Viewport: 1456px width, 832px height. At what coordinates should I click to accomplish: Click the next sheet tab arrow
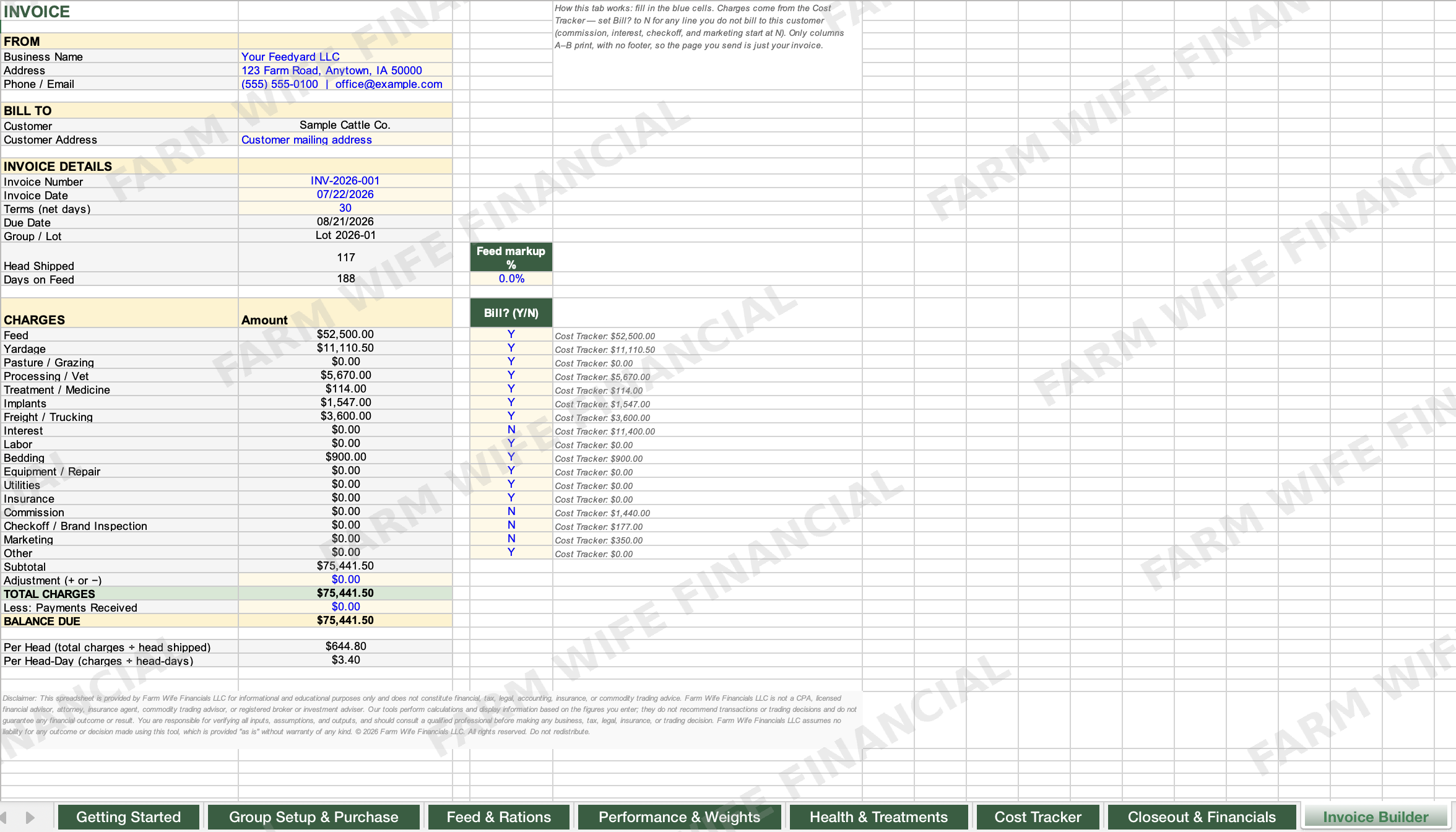tap(30, 817)
